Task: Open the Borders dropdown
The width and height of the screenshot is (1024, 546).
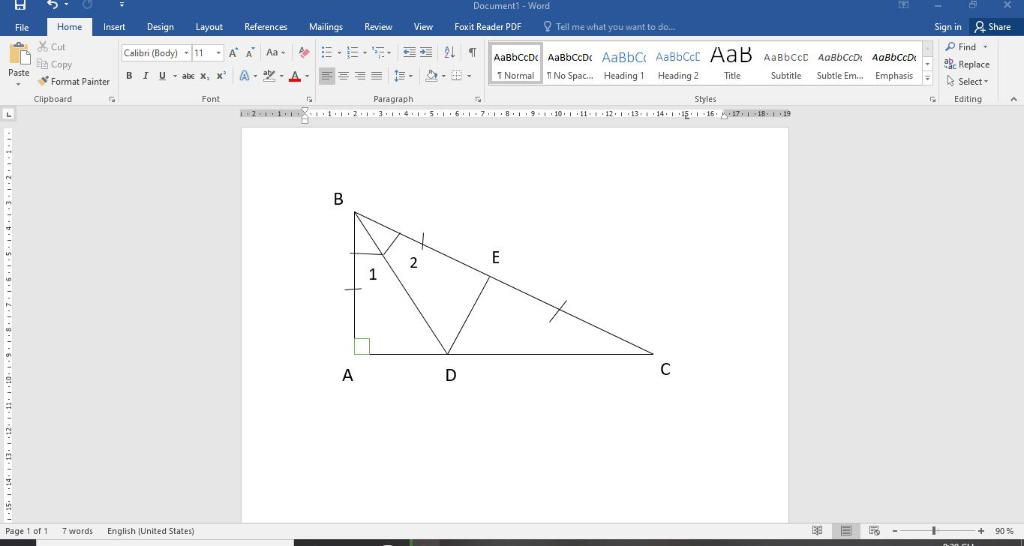Action: 469,76
